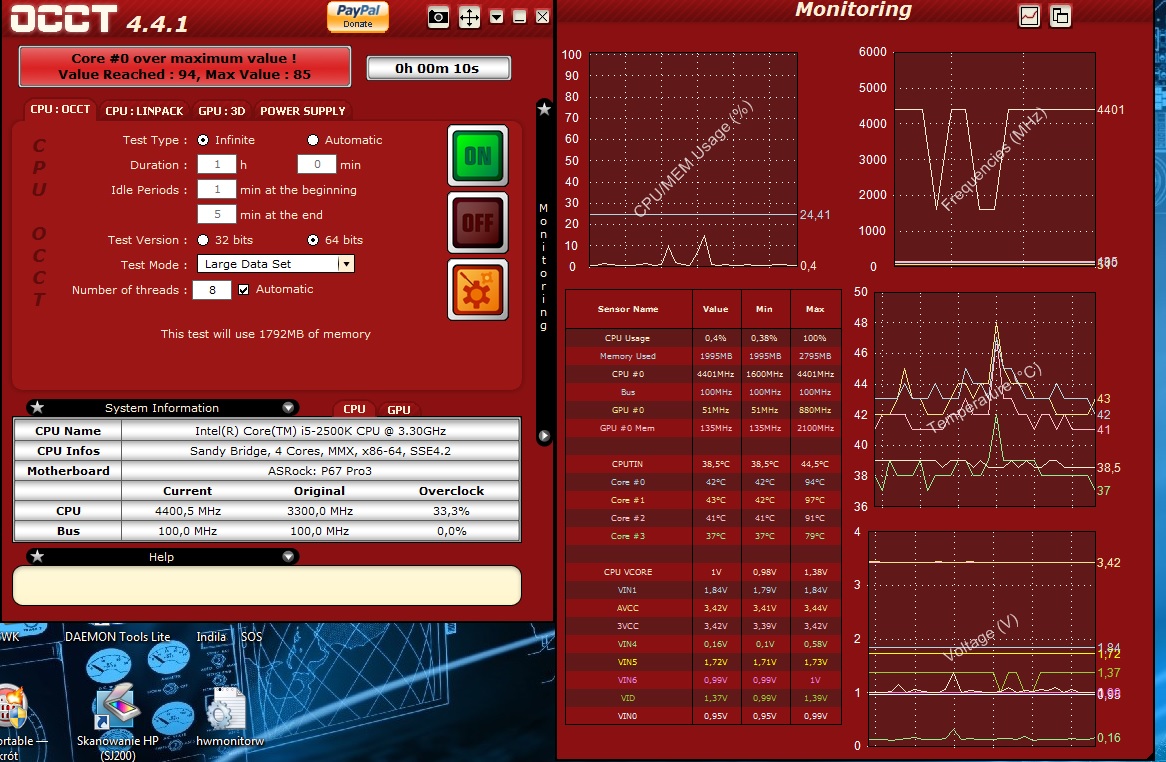Click the Motherboard ASRock: P67 Pro3 cell
Screen dimensions: 1166x762
(320, 471)
